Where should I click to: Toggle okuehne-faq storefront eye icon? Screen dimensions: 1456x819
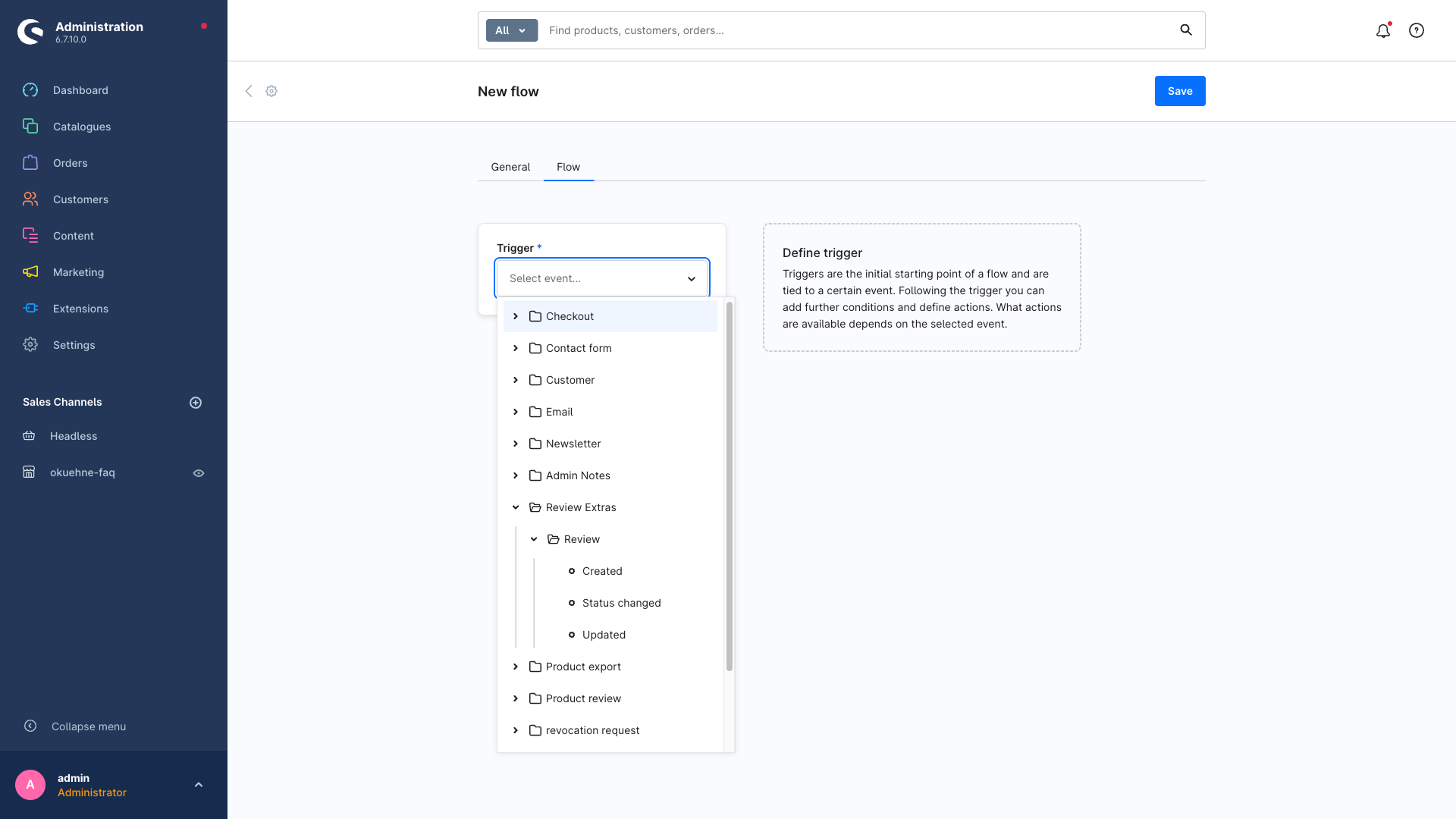coord(199,473)
